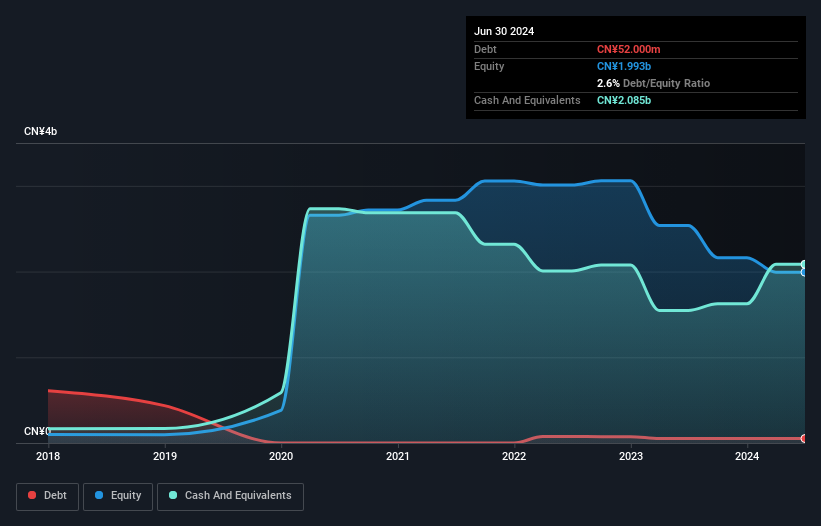Toggle the Cash And Equivalents legend button

230,496
